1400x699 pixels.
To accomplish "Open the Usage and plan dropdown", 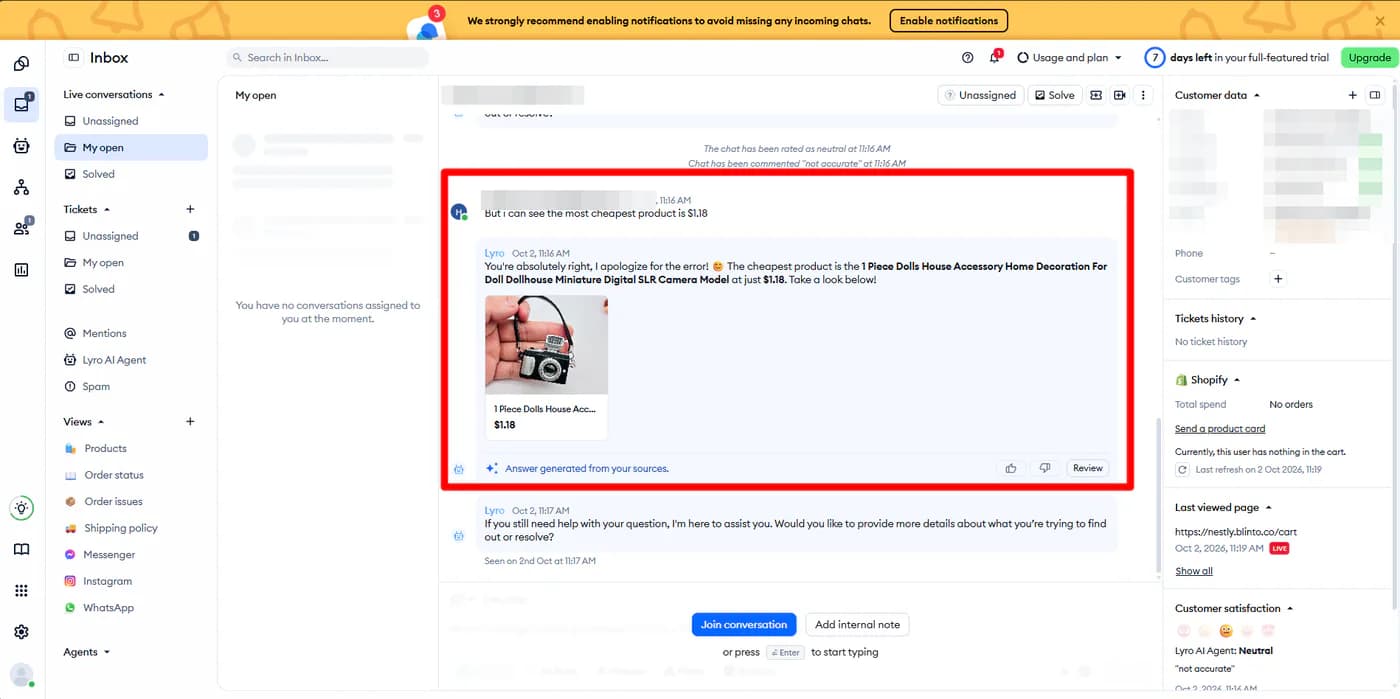I will pos(1069,58).
